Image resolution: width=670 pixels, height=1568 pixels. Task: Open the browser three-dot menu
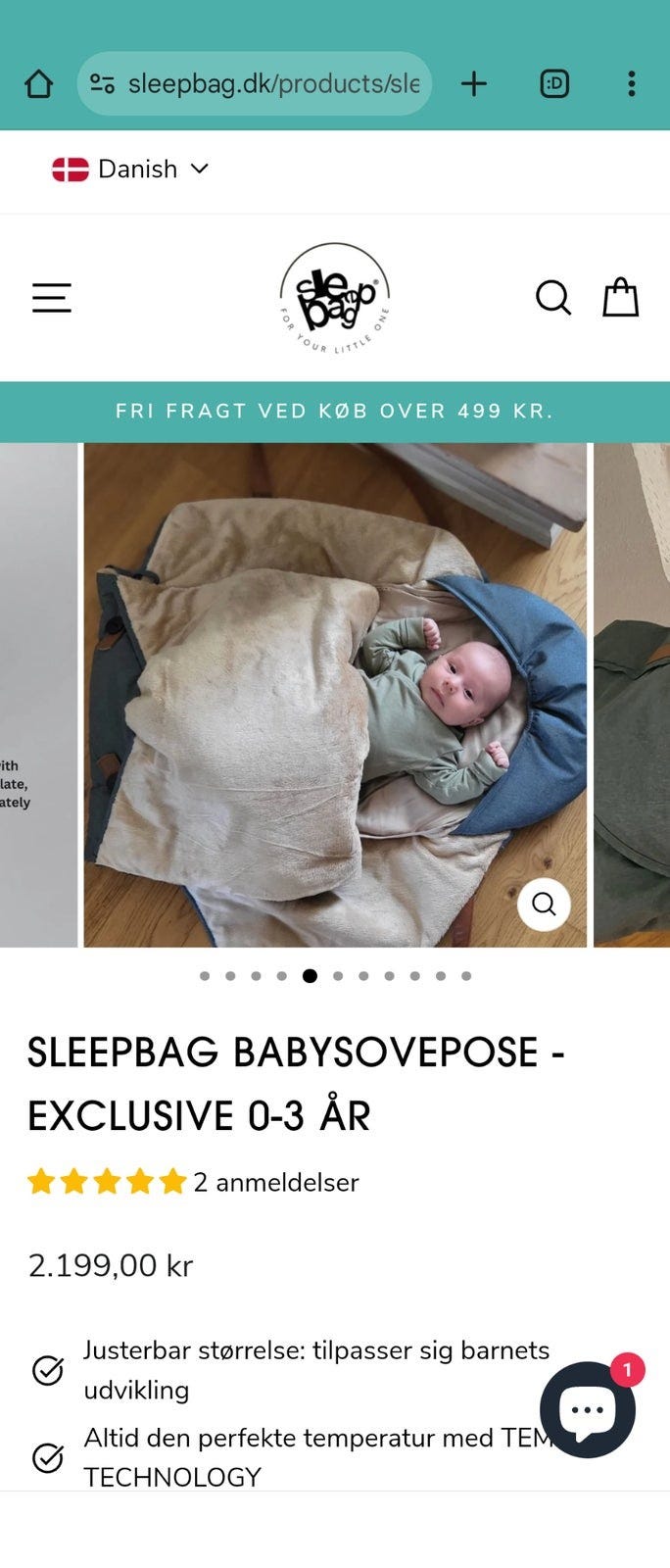coord(632,84)
